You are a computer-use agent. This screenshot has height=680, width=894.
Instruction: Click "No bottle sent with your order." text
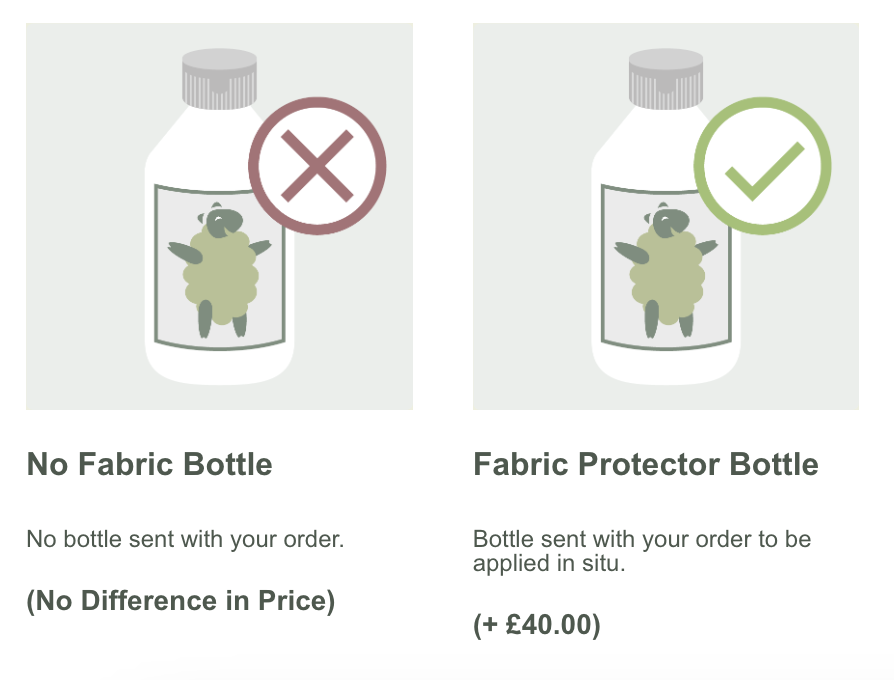pyautogui.click(x=185, y=540)
